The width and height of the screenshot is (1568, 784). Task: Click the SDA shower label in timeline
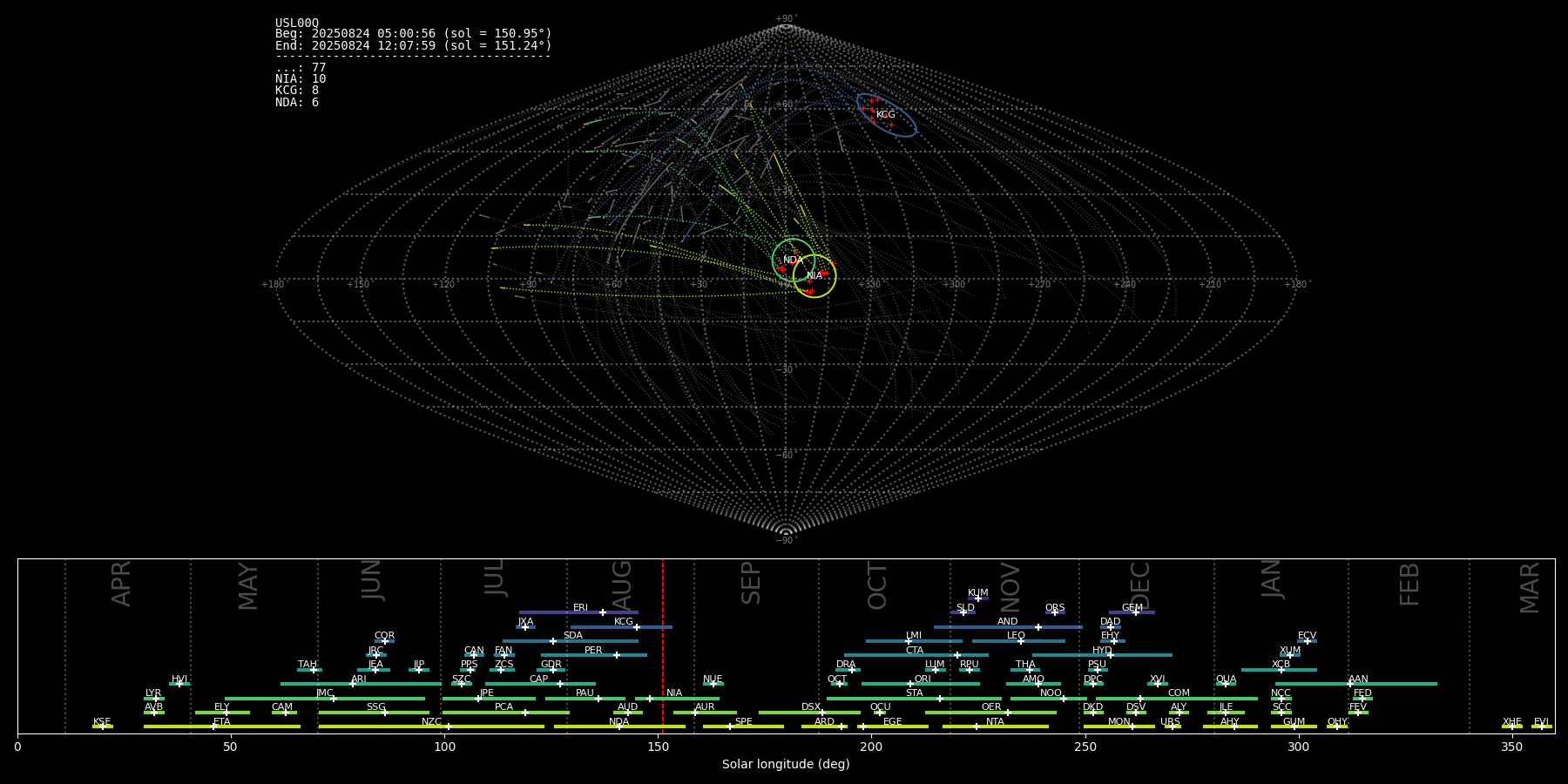click(573, 636)
